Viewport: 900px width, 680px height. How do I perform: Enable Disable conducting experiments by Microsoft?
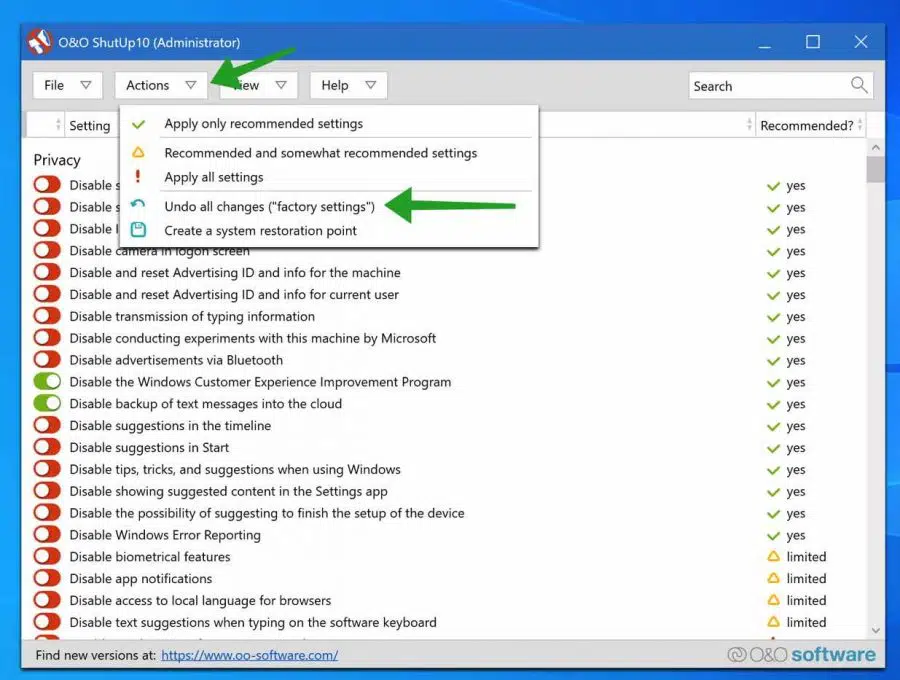pyautogui.click(x=47, y=337)
